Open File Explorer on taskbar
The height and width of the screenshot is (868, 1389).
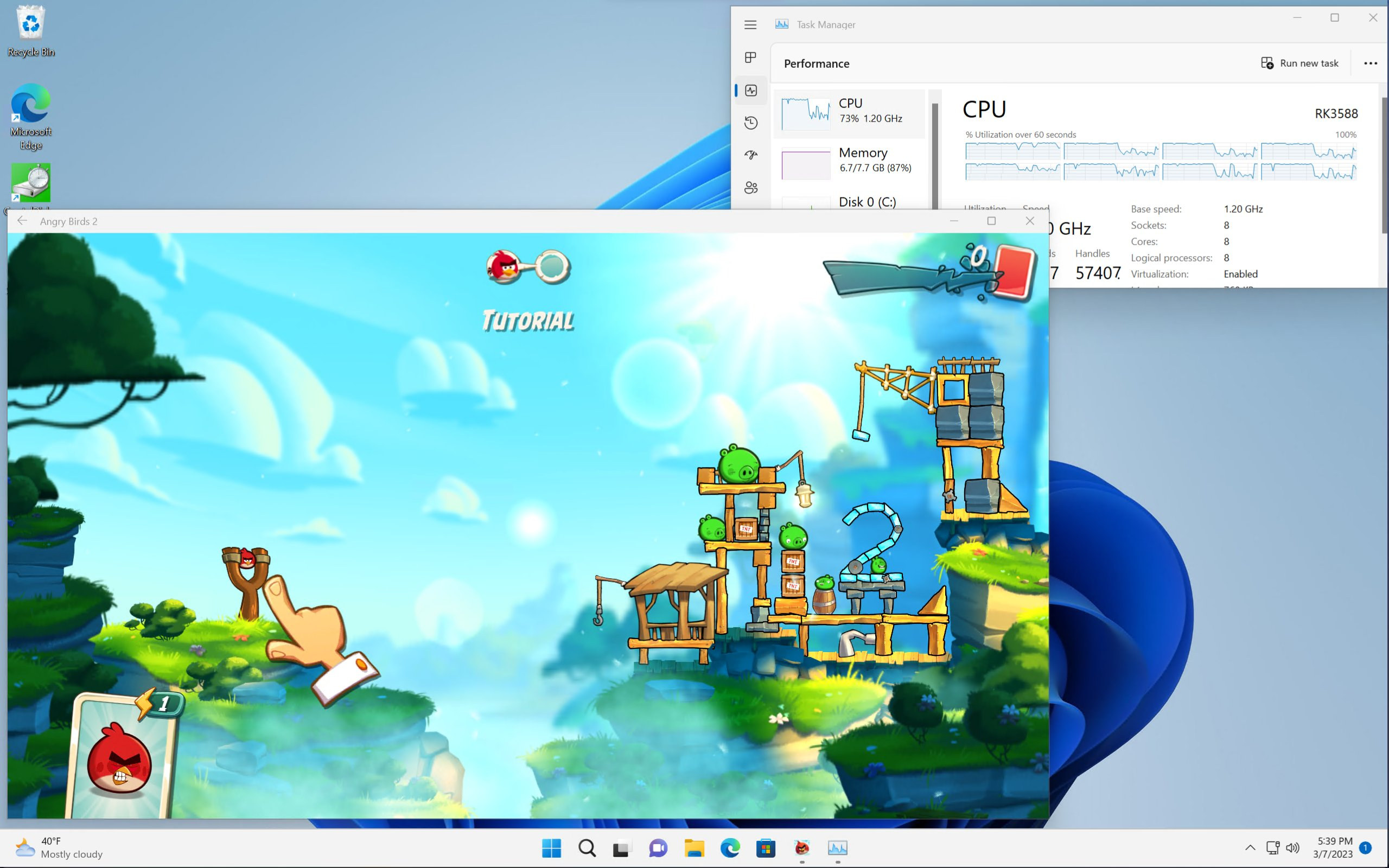tap(694, 848)
